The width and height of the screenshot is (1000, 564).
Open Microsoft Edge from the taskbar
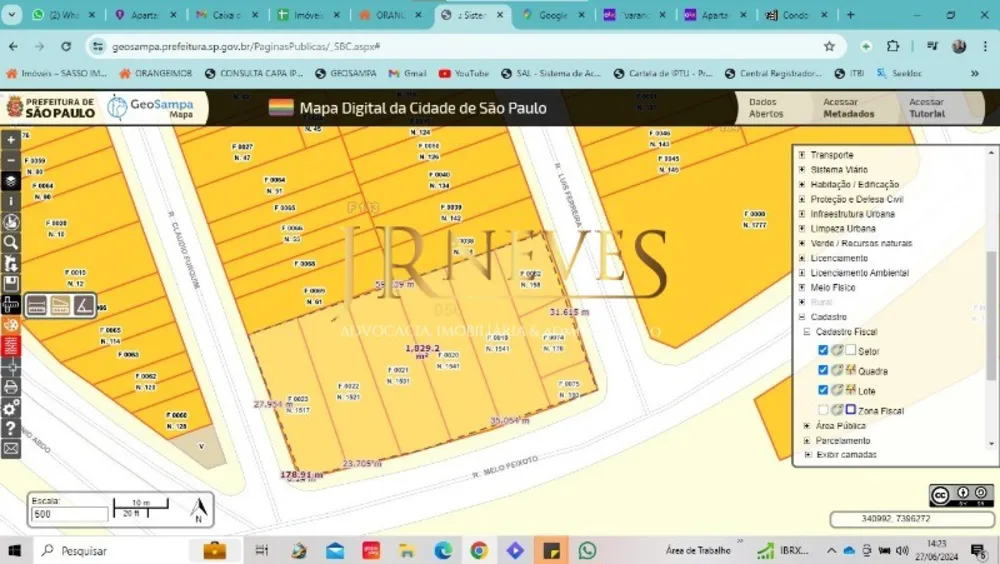click(x=443, y=550)
